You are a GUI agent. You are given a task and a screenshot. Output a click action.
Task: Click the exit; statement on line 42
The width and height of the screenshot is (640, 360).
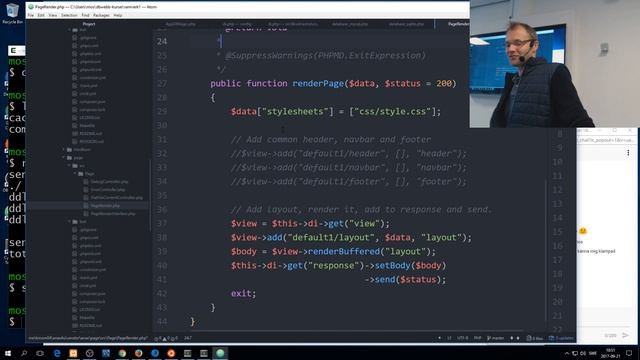[243, 293]
